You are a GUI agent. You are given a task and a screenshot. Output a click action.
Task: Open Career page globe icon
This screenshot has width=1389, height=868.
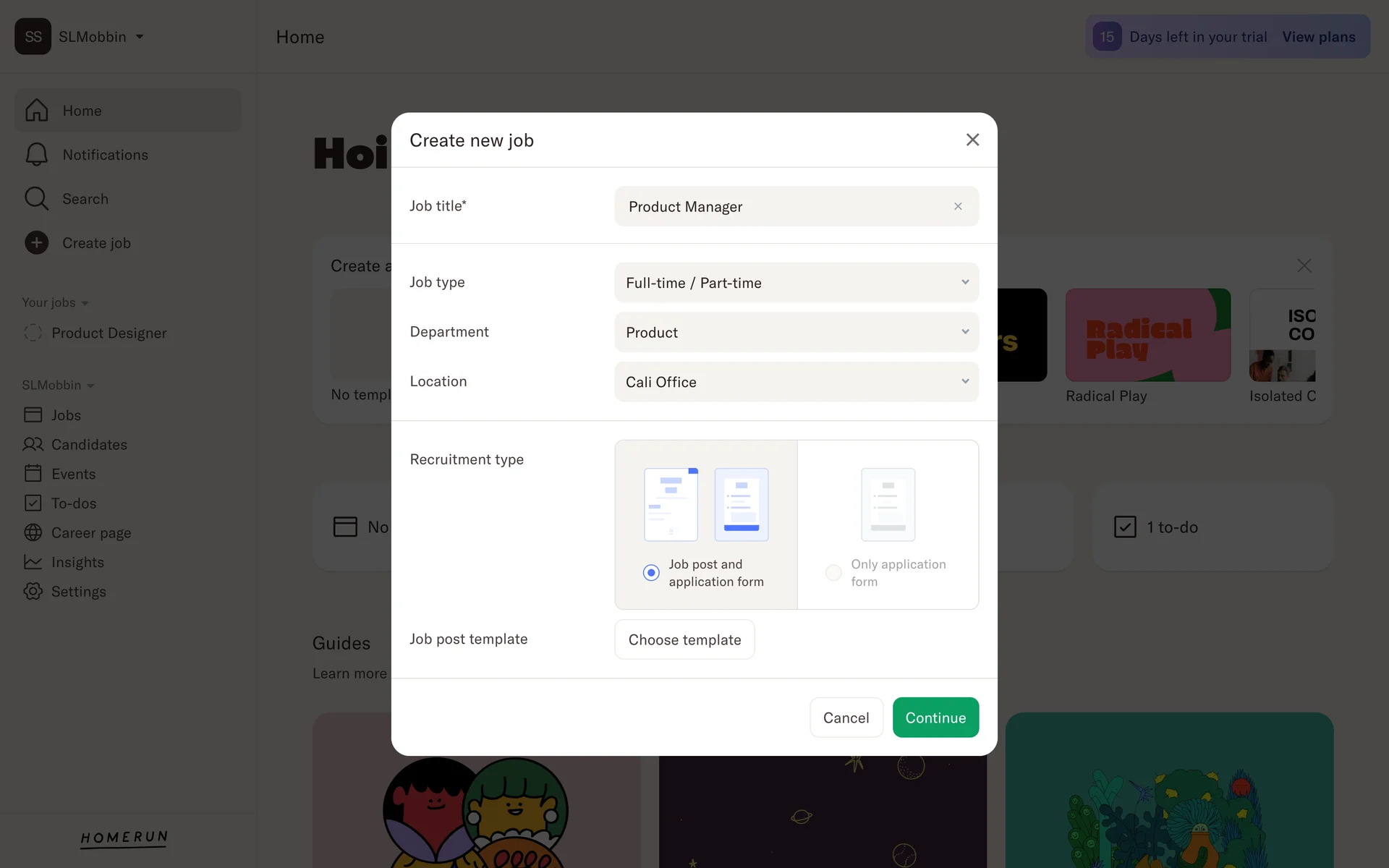[x=33, y=532]
